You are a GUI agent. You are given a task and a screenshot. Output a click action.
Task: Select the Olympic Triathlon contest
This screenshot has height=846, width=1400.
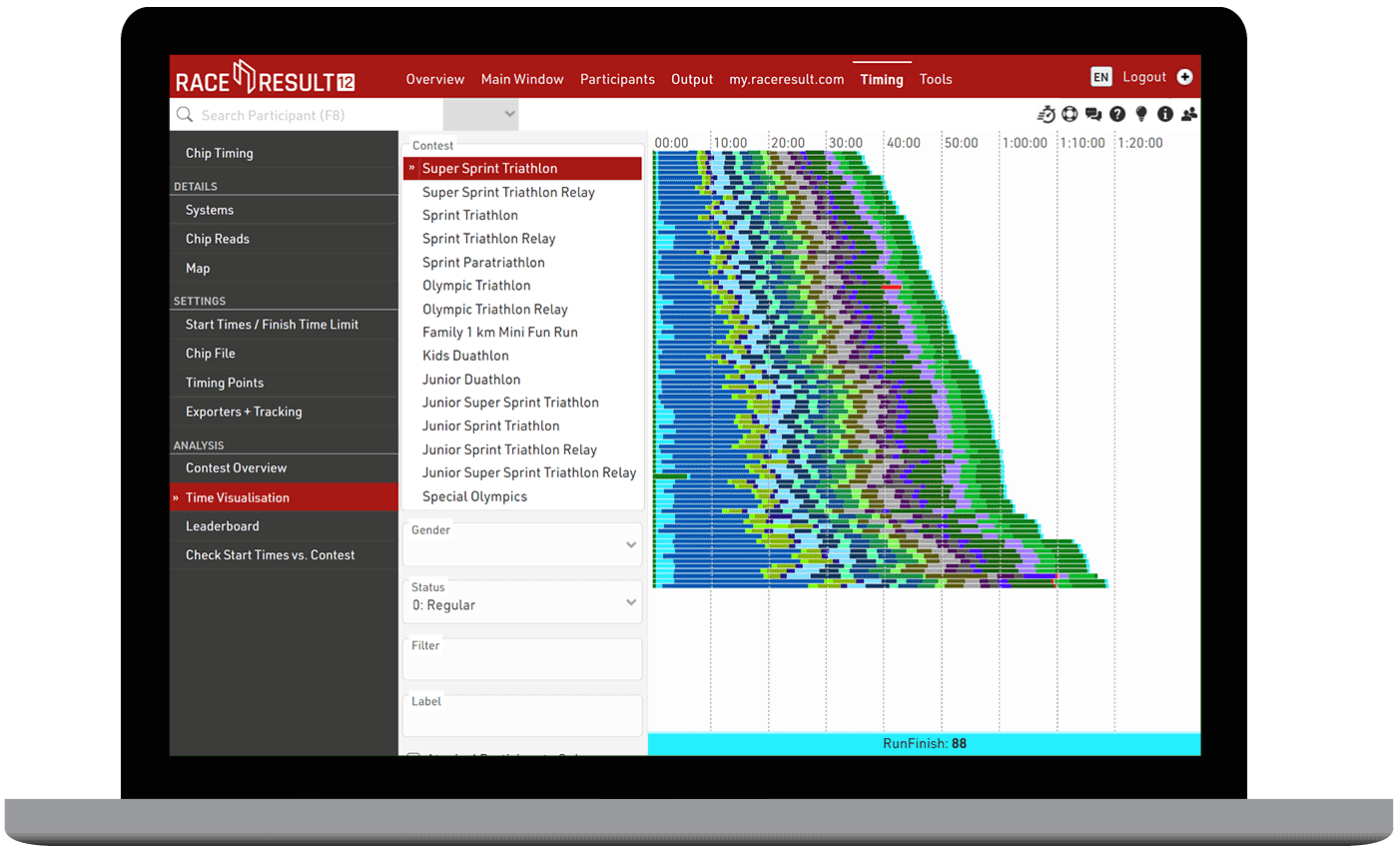[x=522, y=286]
